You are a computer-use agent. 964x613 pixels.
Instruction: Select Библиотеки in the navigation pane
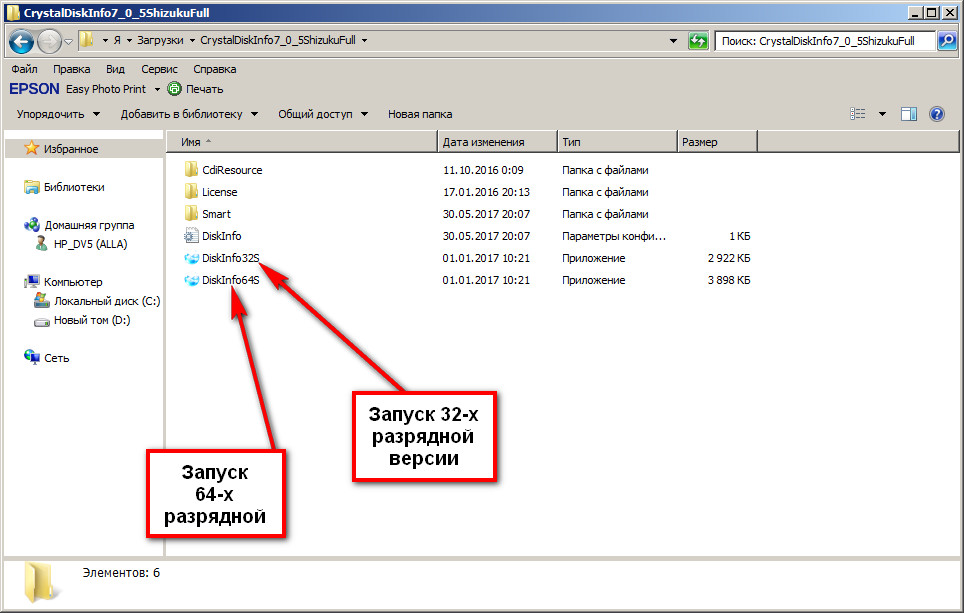pyautogui.click(x=74, y=187)
